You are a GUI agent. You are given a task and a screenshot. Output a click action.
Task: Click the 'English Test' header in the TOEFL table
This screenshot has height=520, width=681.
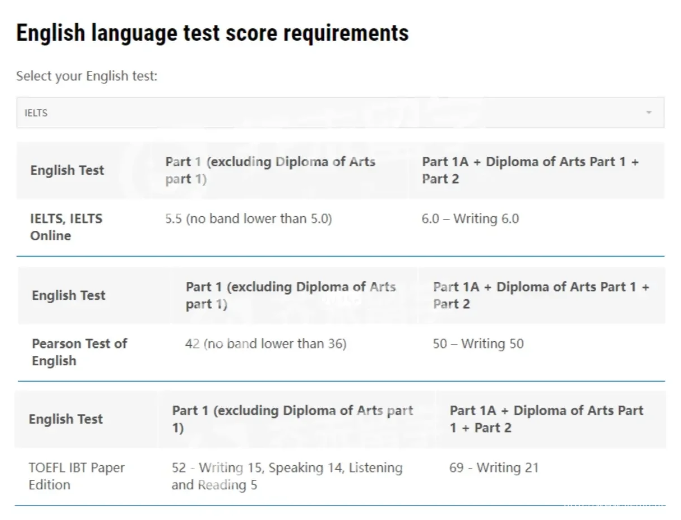point(65,419)
